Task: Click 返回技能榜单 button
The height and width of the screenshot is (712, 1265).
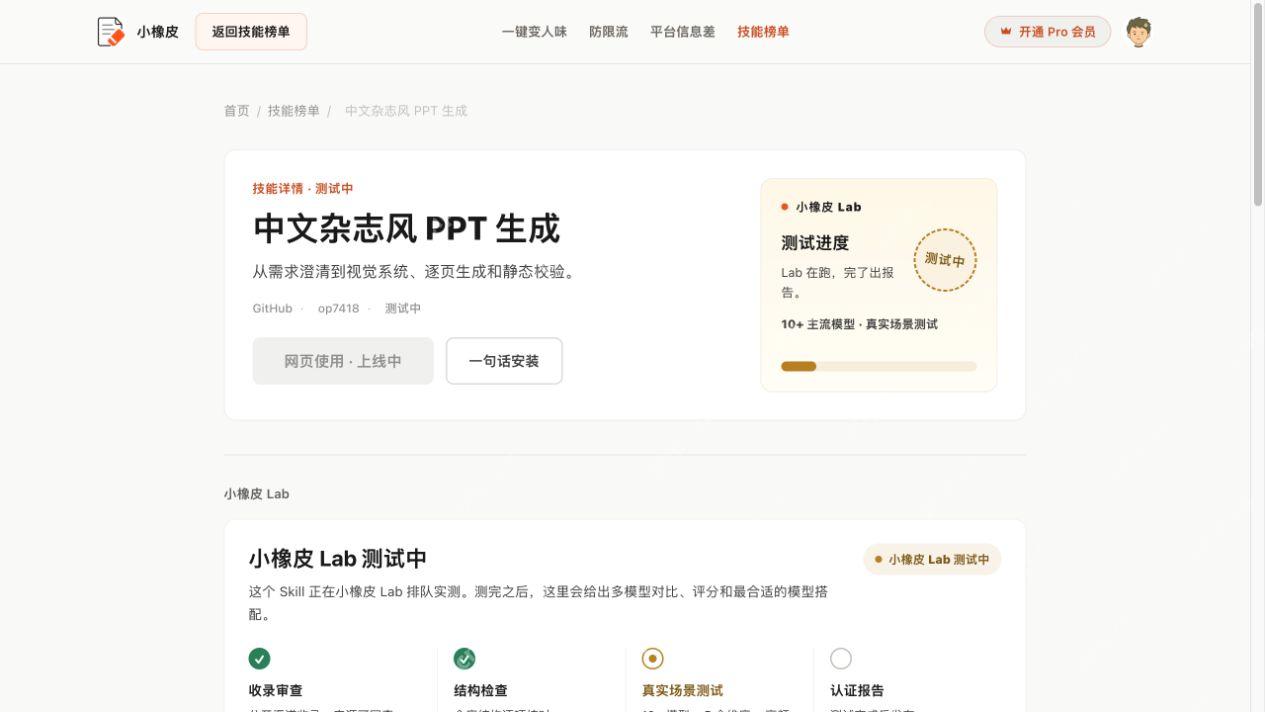Action: coord(251,32)
